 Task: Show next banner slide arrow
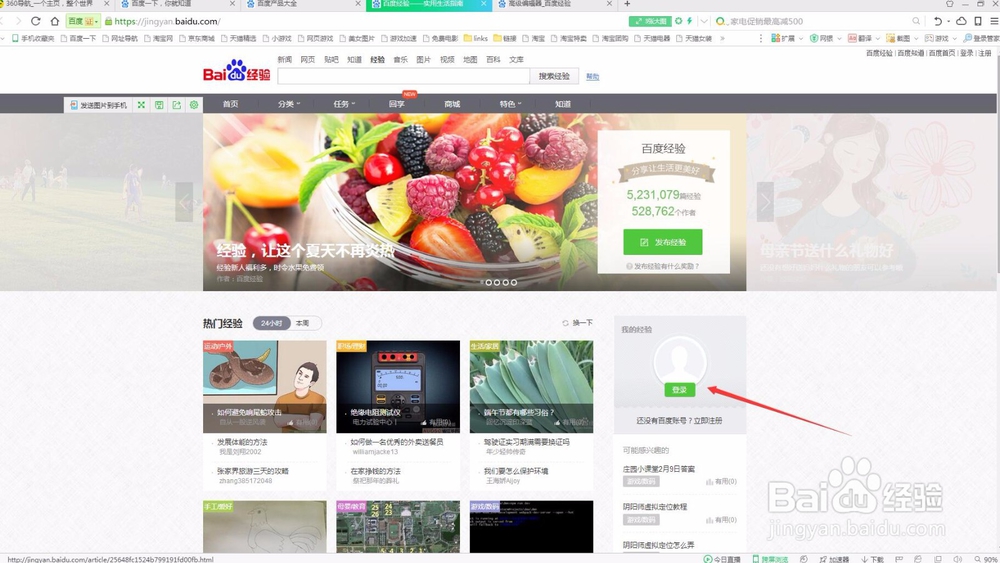pyautogui.click(x=765, y=201)
